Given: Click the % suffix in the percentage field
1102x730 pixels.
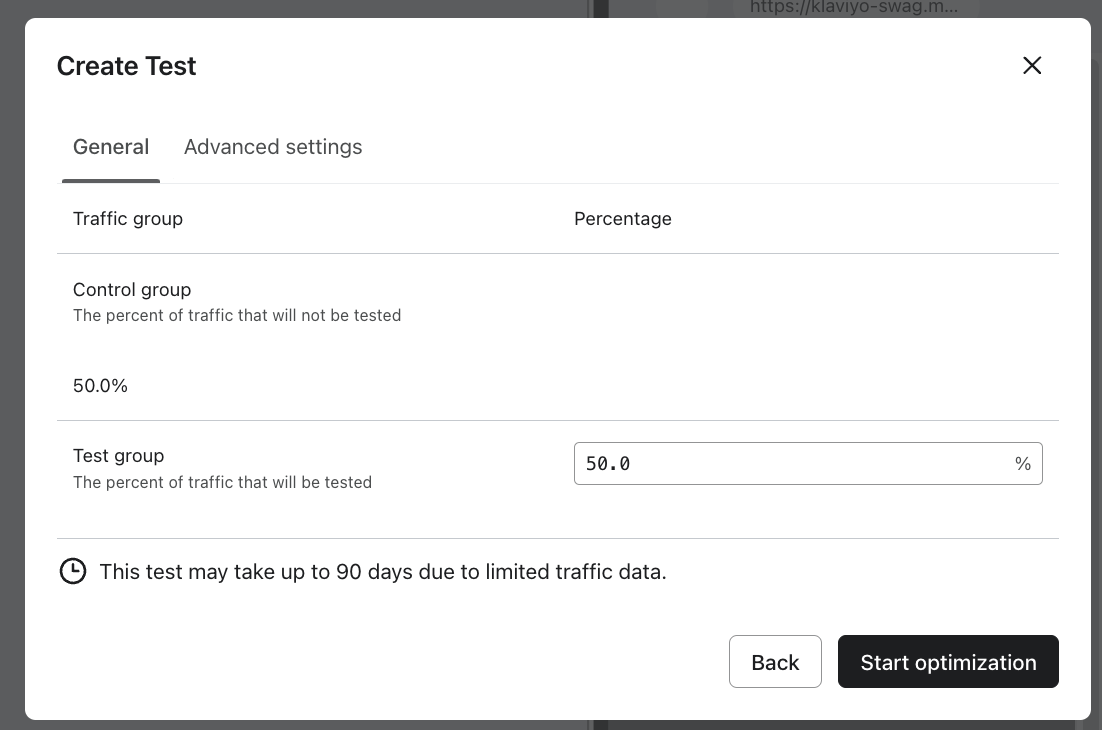Looking at the screenshot, I should coord(1022,464).
